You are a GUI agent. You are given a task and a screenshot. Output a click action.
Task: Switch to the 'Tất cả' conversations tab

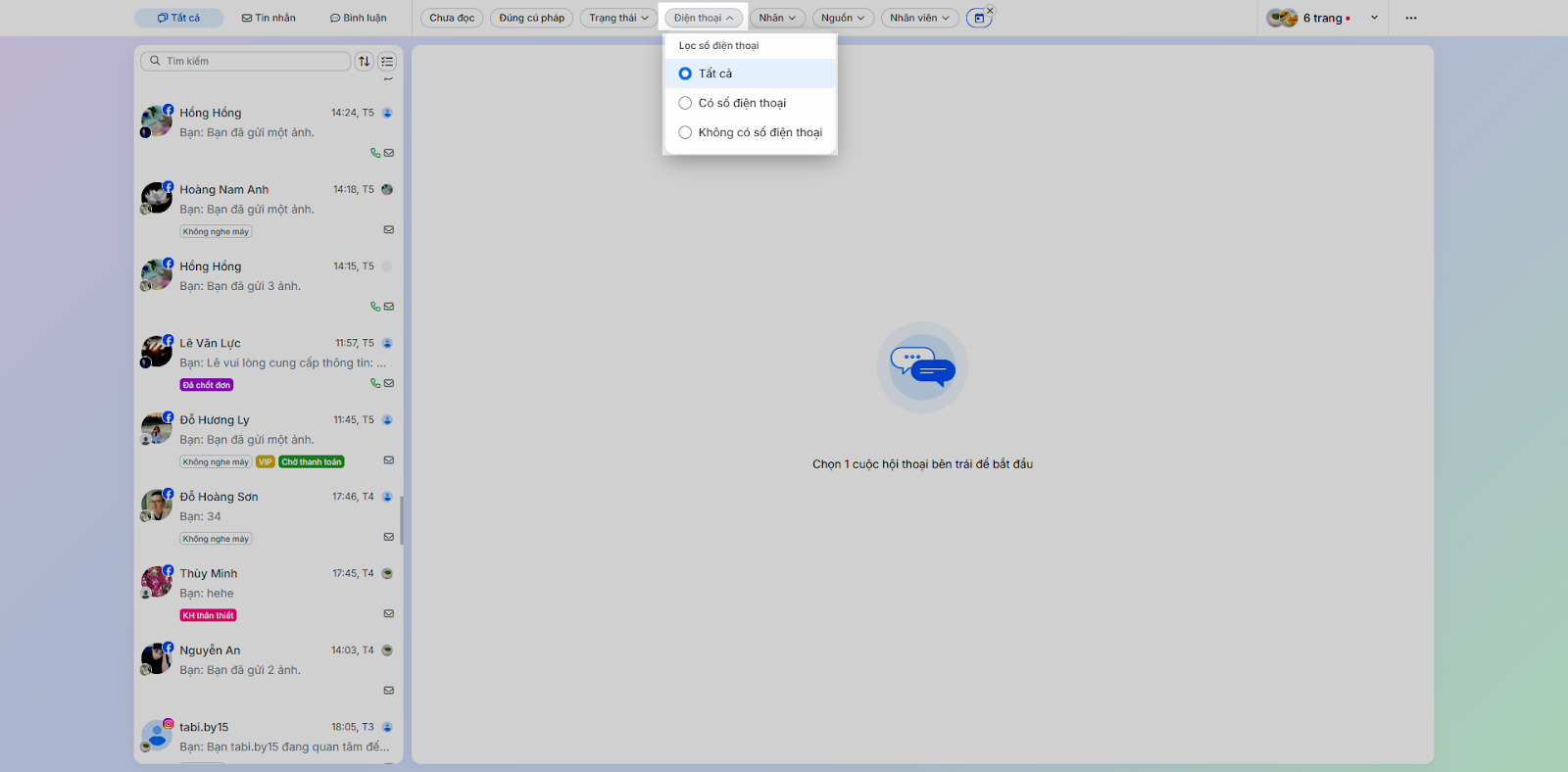click(178, 18)
